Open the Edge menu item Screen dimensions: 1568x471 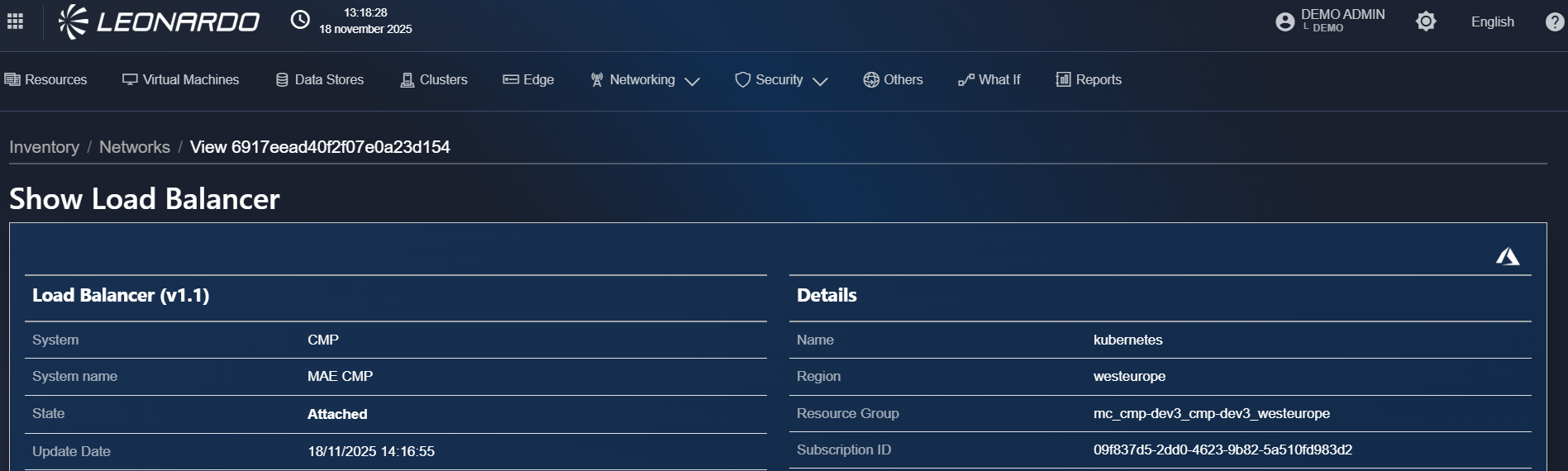528,80
